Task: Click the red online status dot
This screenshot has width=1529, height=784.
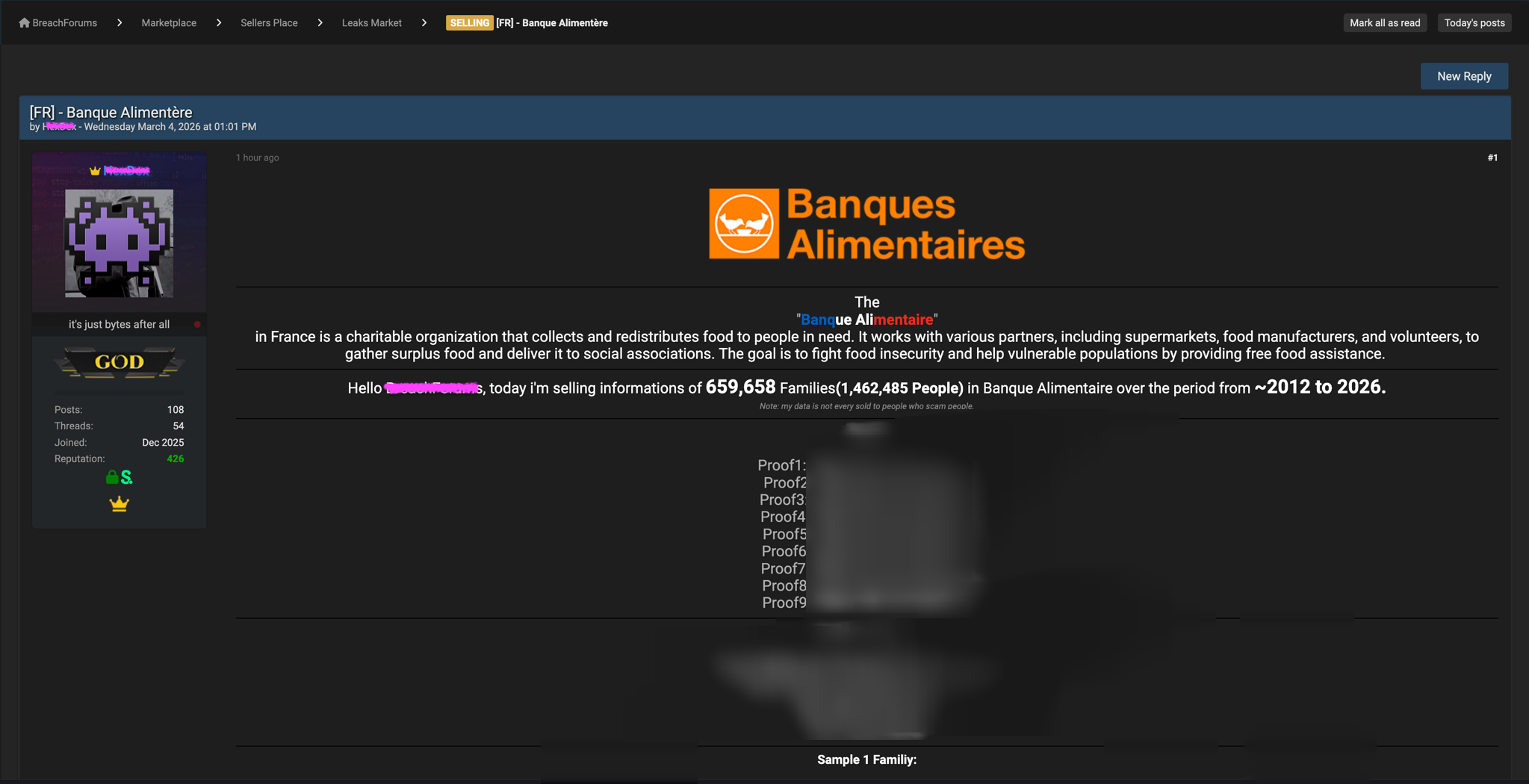Action: tap(197, 325)
